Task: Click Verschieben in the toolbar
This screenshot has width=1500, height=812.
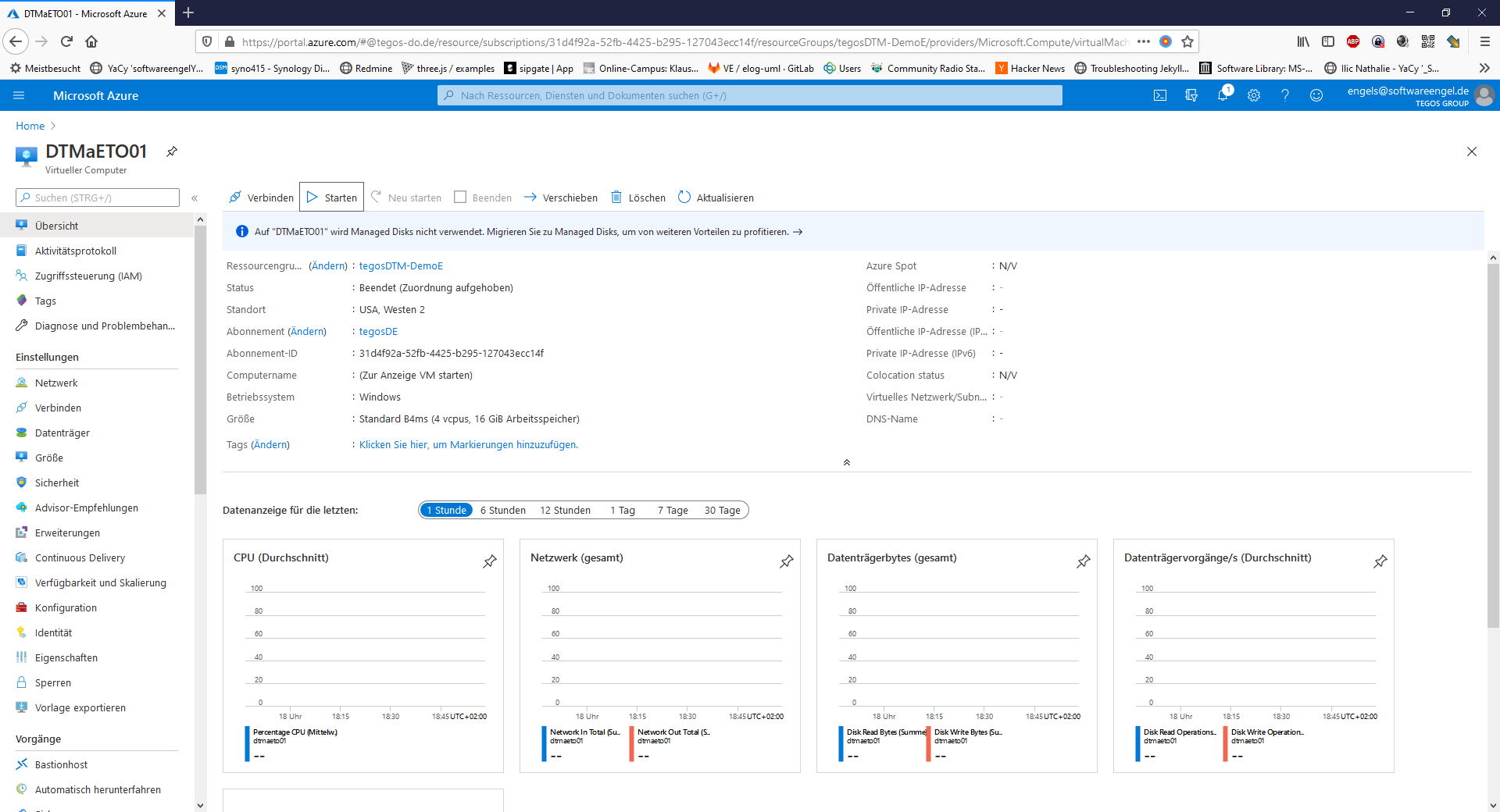Action: (x=560, y=198)
